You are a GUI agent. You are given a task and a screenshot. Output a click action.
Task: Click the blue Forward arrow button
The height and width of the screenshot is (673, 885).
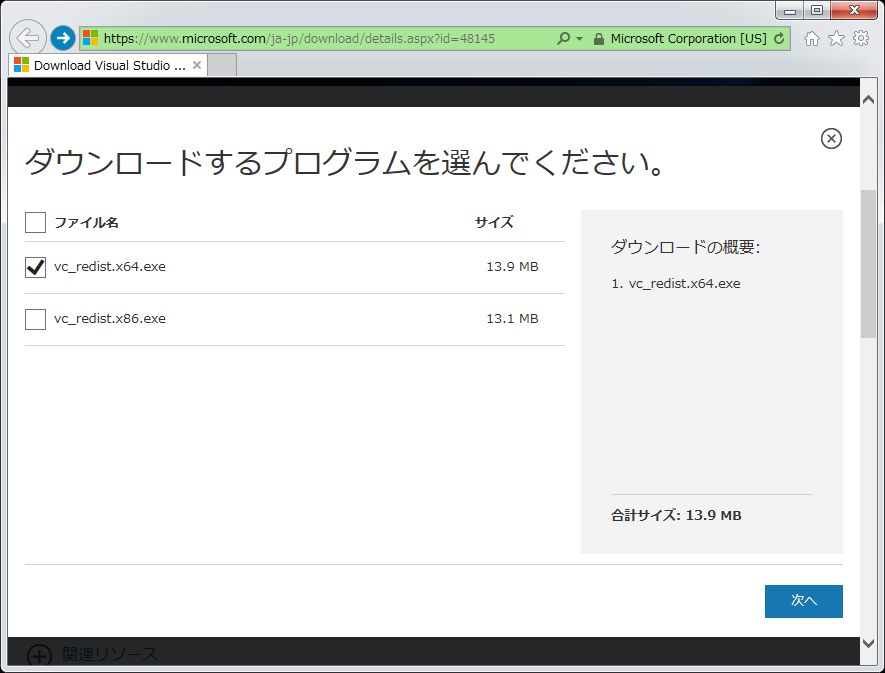click(63, 39)
